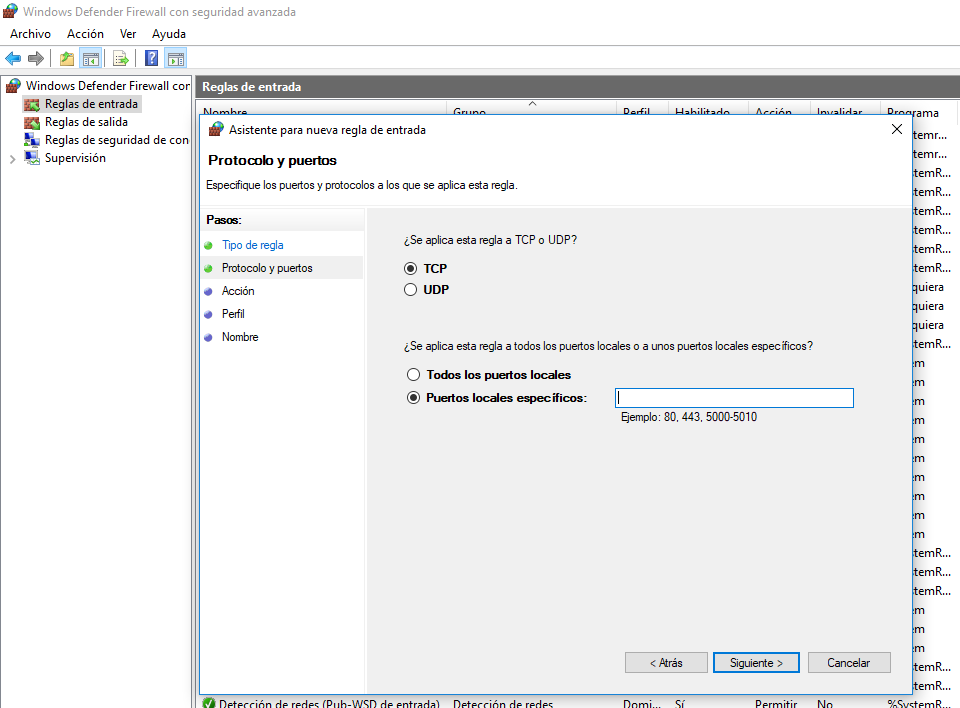
Task: Click the Cancelar button
Action: click(x=849, y=663)
